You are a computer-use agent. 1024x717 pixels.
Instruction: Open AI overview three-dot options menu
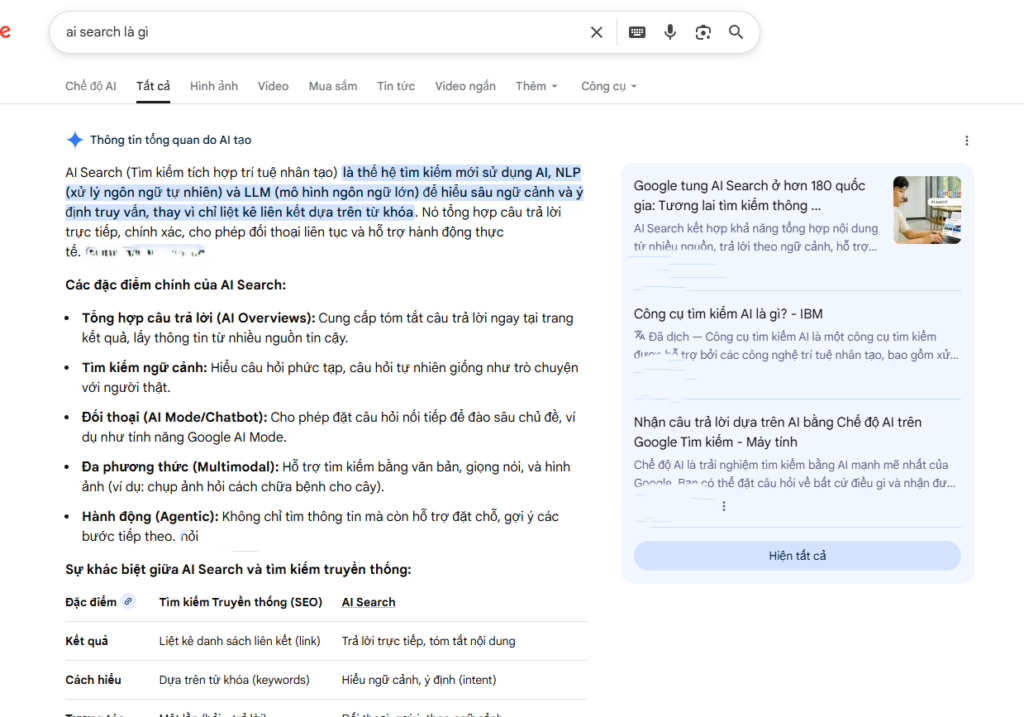tap(966, 141)
